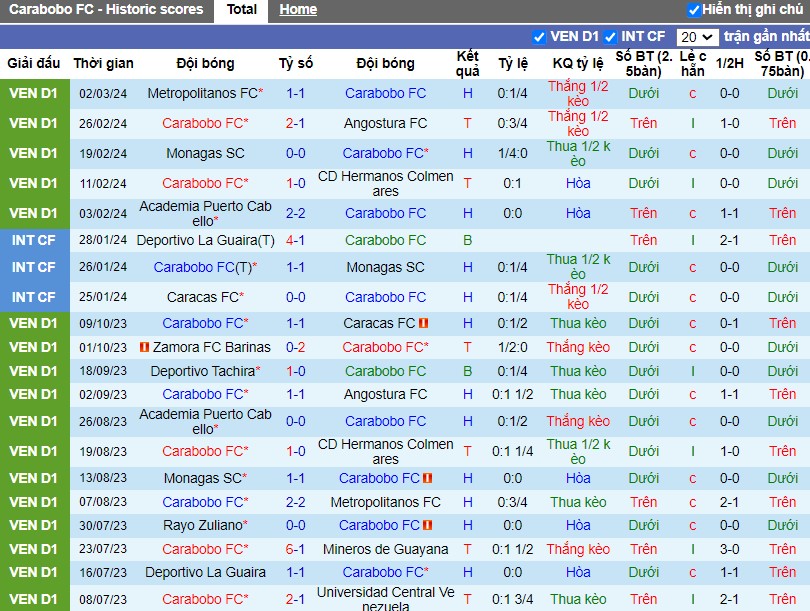Click the 1-1 score on 02/03/24

(x=295, y=93)
